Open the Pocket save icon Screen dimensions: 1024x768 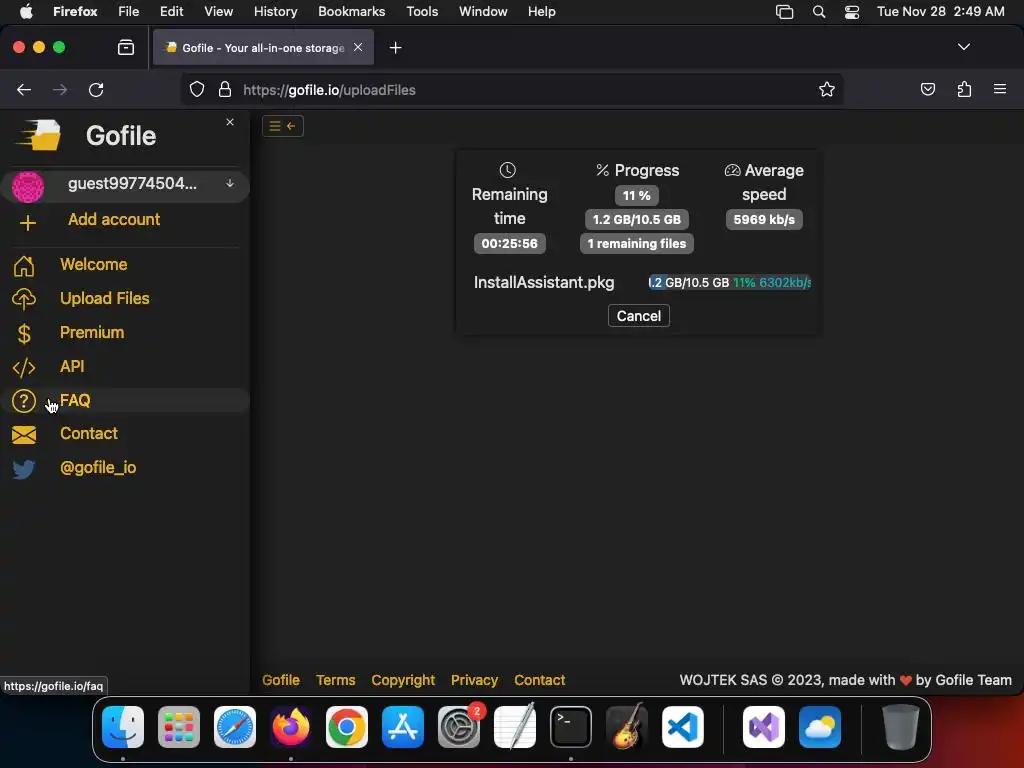pyautogui.click(x=927, y=90)
